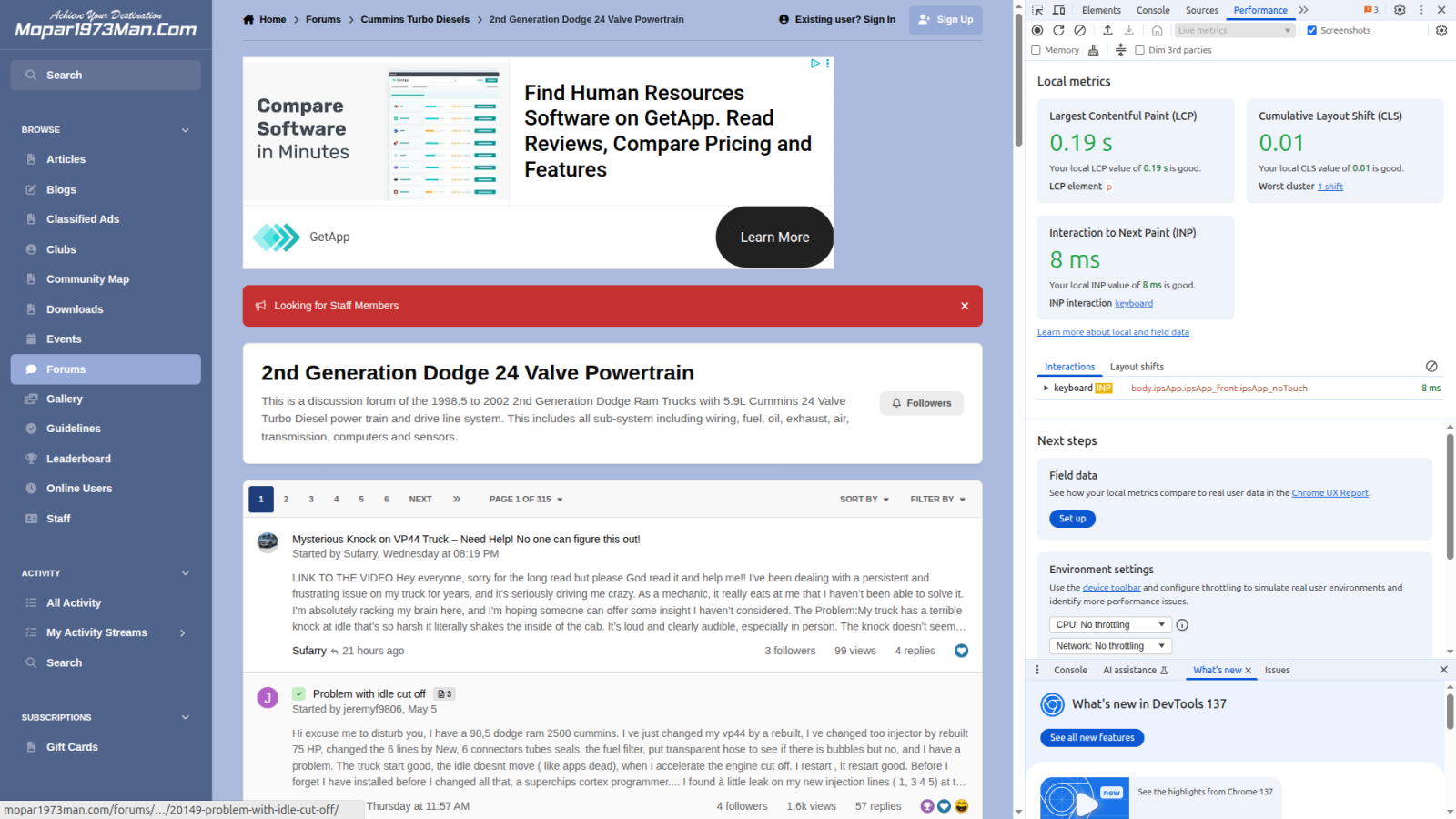Click the Leaderboard trophy icon
Image resolution: width=1456 pixels, height=819 pixels.
[31, 459]
